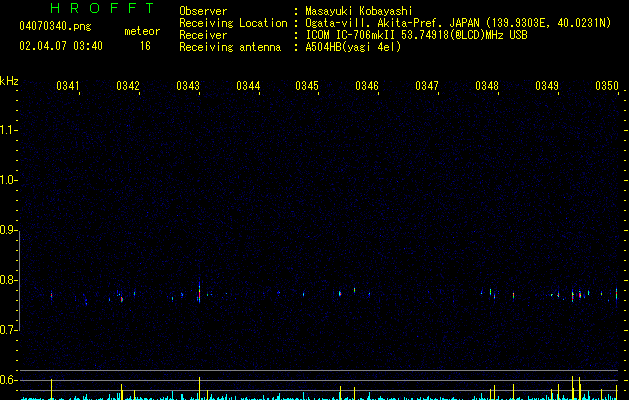Click the strong meteor echo at 0343
Image resolution: width=629 pixels, height=400 pixels.
(199, 293)
